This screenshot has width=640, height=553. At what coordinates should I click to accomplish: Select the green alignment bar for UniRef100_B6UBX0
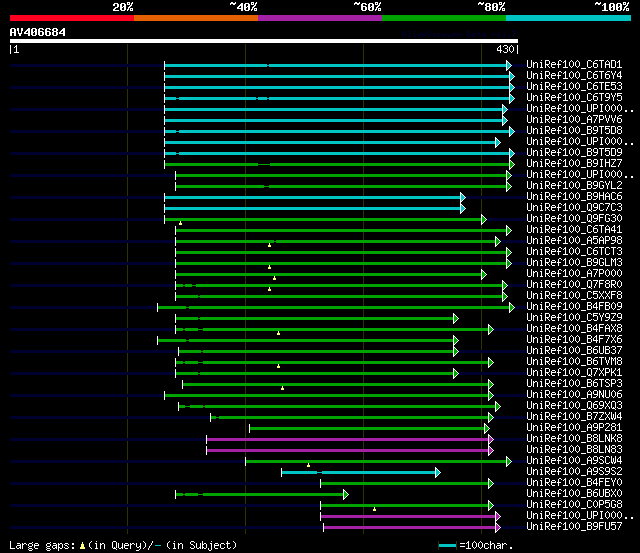pos(262,495)
